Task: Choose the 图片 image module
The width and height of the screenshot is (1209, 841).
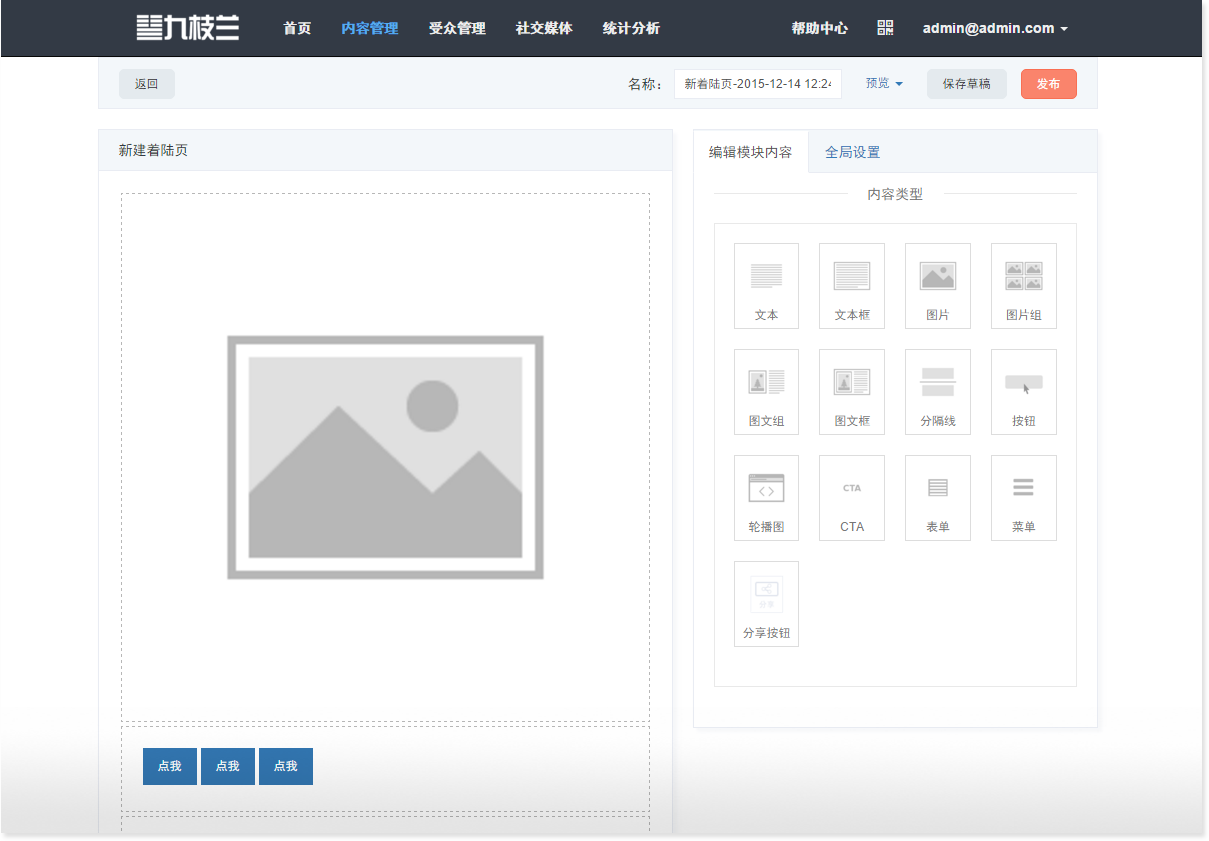Action: coord(937,285)
